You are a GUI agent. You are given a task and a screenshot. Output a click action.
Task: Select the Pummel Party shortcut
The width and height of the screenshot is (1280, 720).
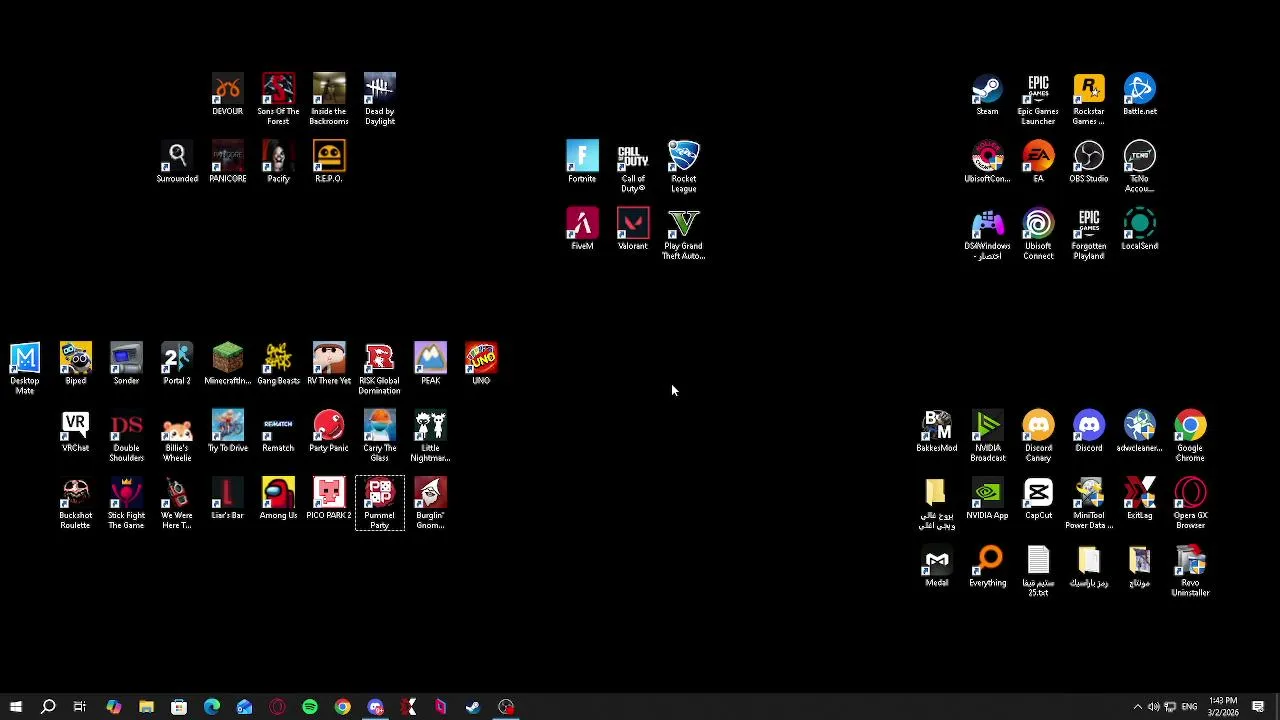380,503
